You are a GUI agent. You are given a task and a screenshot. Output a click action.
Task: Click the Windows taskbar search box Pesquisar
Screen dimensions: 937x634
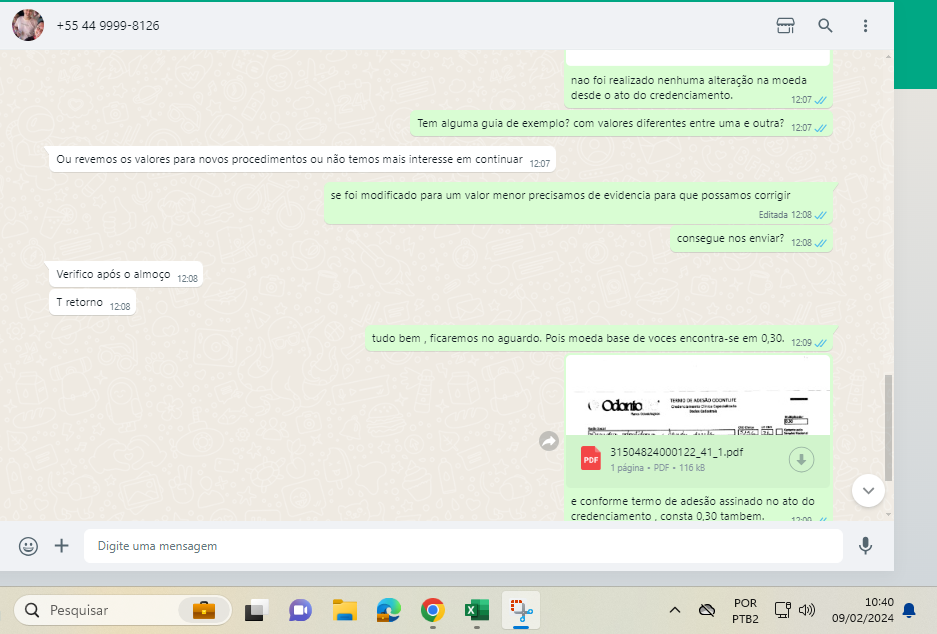123,610
